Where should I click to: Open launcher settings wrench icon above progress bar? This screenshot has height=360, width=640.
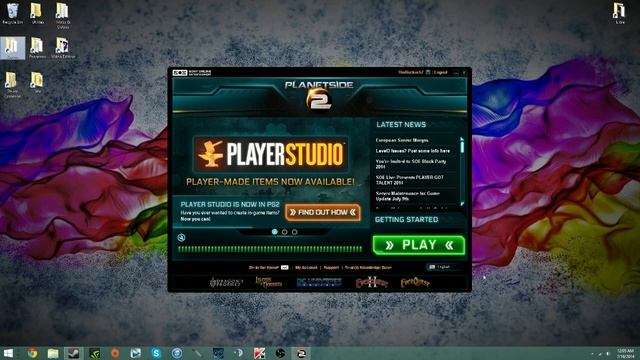[x=181, y=237]
